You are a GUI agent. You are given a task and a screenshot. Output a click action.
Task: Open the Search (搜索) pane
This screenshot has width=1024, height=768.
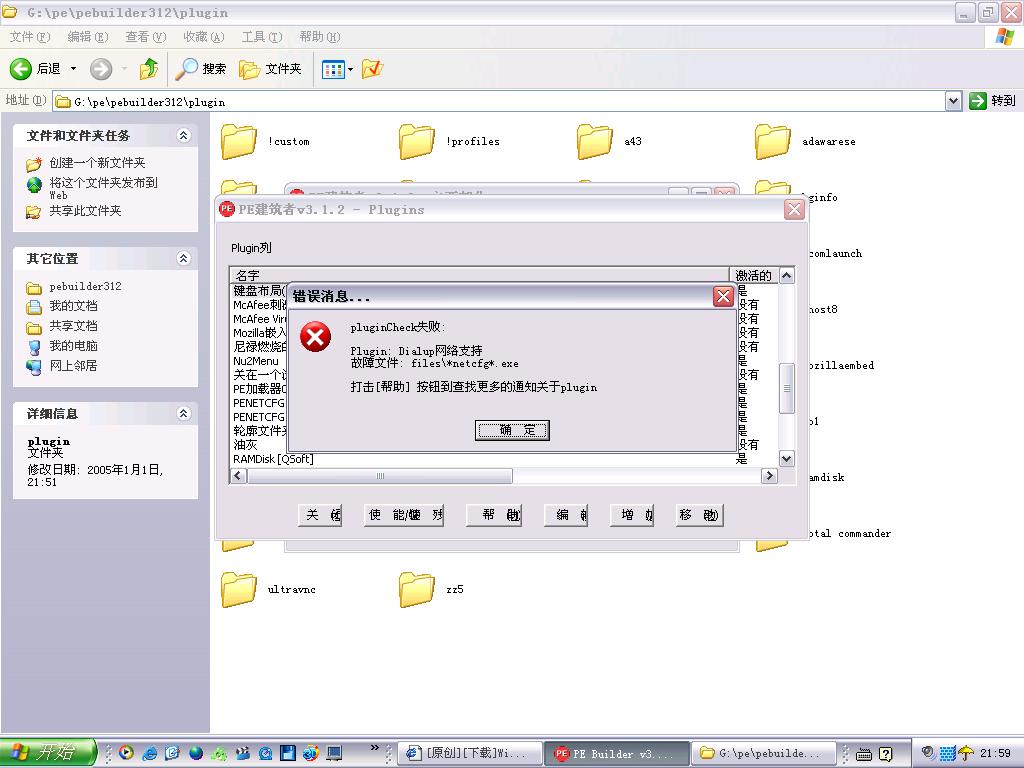[201, 69]
